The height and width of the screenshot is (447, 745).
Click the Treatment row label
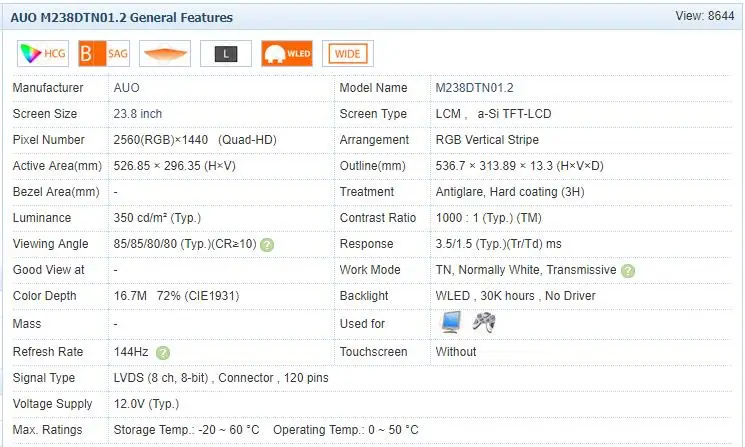click(x=367, y=192)
